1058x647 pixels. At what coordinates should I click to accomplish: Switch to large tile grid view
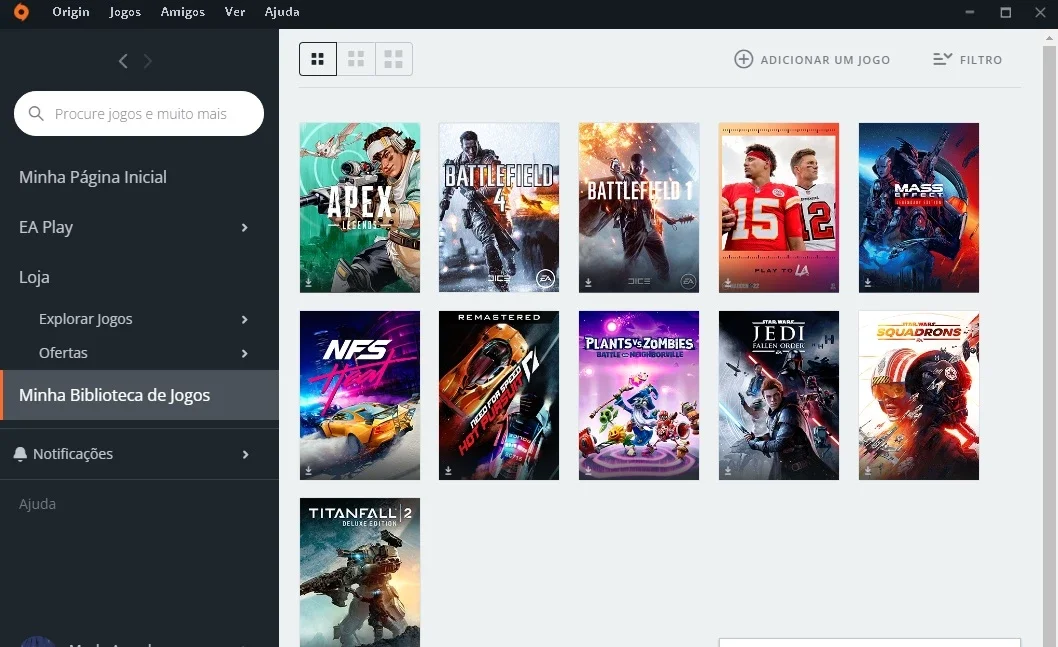click(394, 59)
